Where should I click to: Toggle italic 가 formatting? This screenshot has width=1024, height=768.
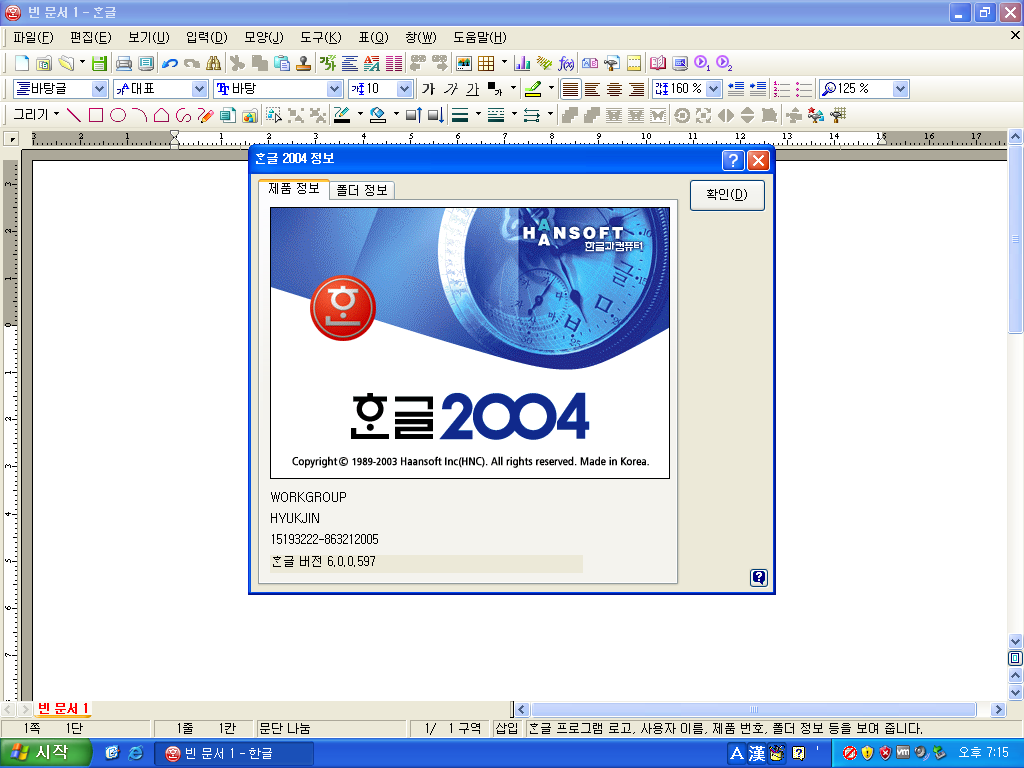[451, 89]
